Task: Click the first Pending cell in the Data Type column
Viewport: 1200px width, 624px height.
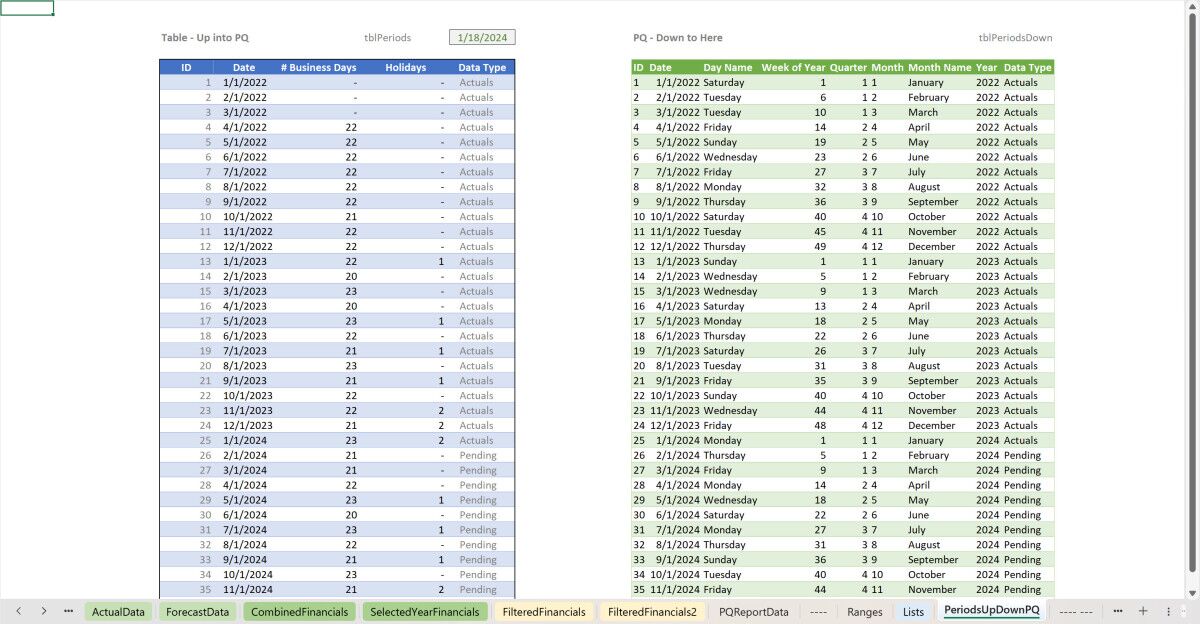Action: (x=477, y=455)
